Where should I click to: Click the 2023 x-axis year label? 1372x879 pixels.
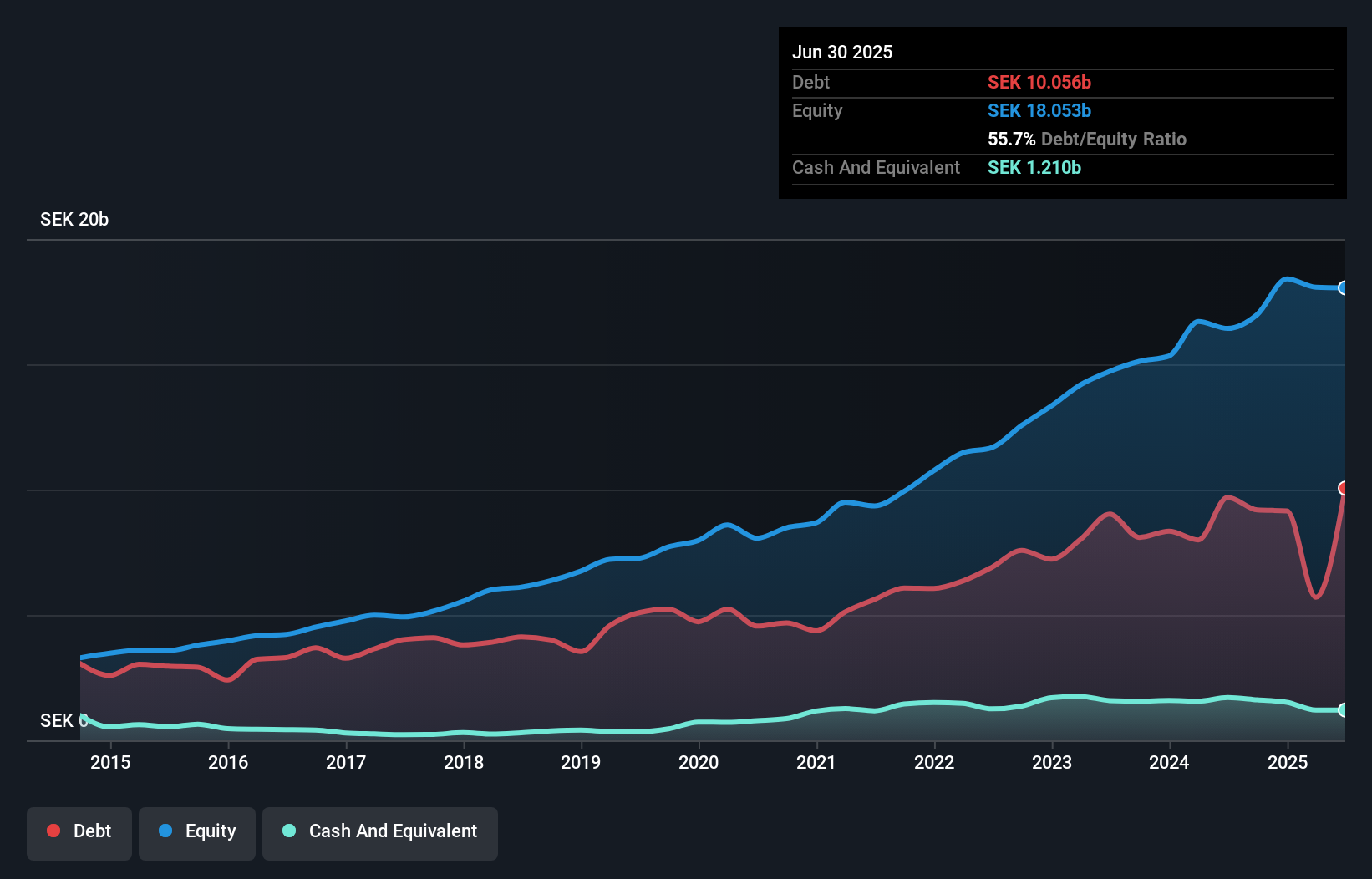(1052, 762)
